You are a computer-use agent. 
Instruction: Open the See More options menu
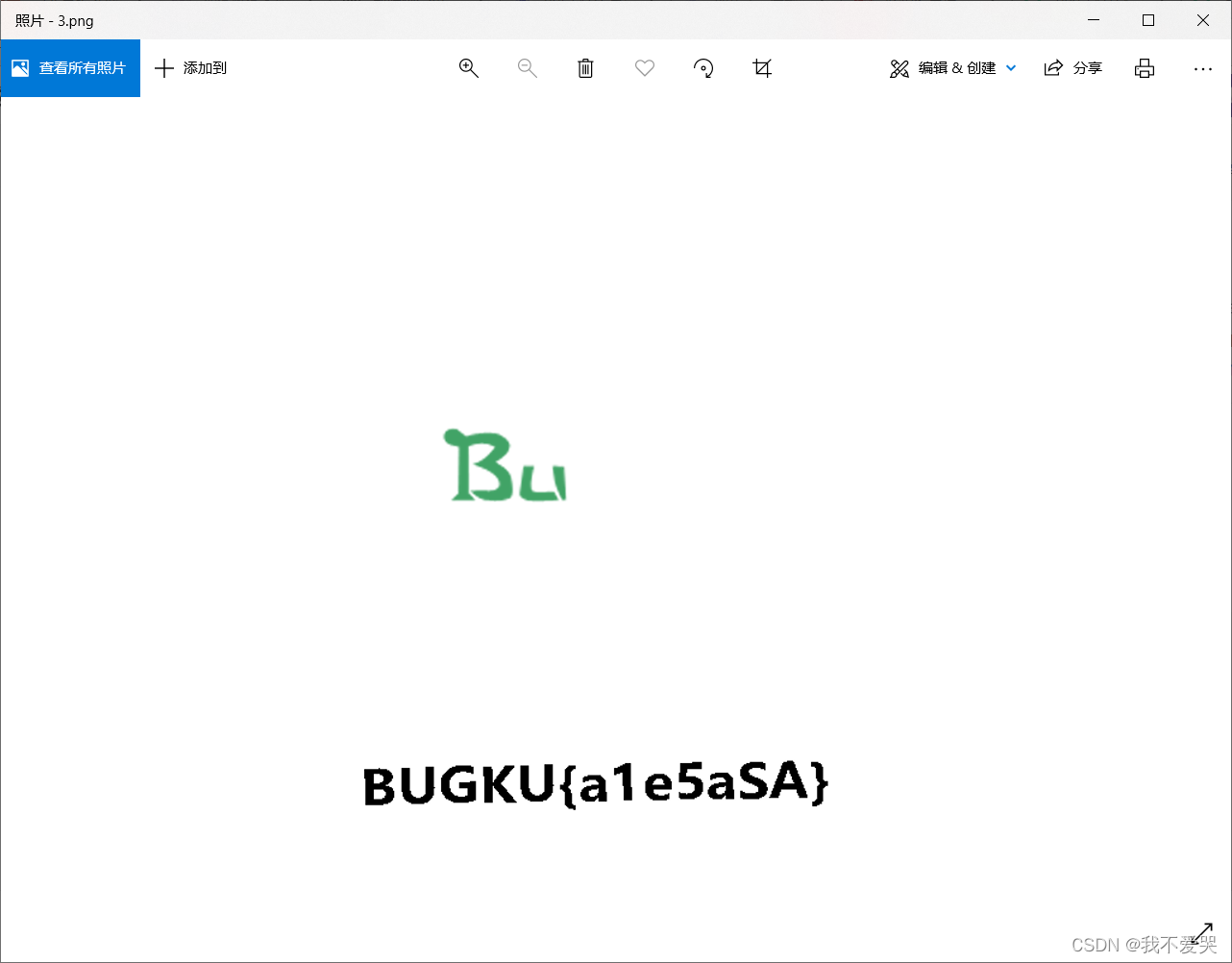coord(1203,67)
